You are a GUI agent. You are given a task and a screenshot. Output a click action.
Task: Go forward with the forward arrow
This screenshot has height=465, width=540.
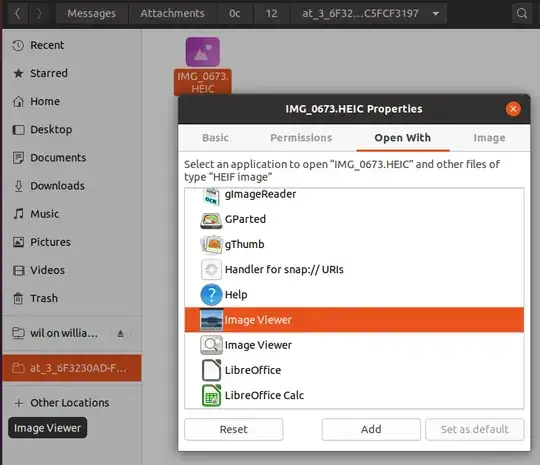39,13
